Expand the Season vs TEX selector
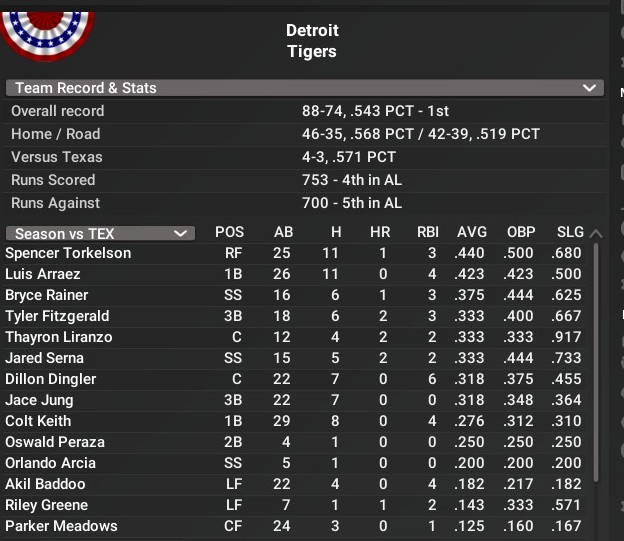Screen dimensions: 624x541 tap(100, 233)
